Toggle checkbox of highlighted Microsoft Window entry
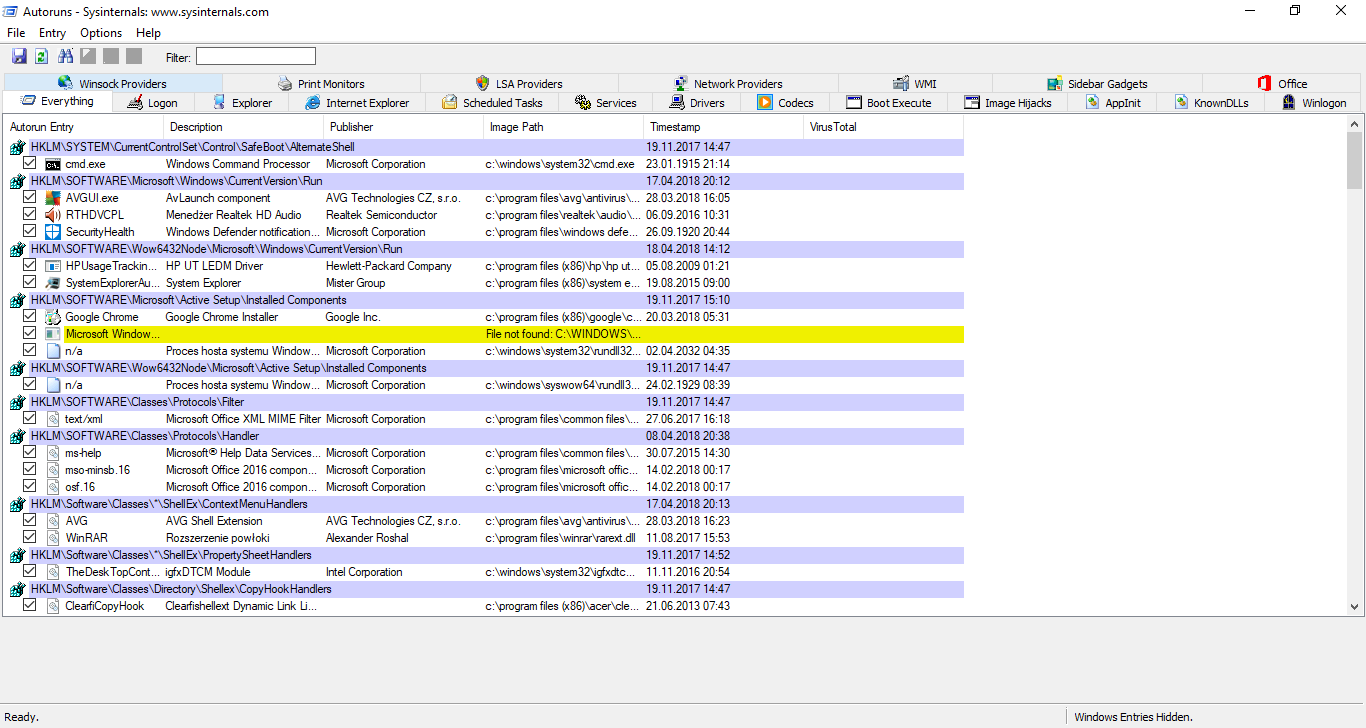Image resolution: width=1366 pixels, height=728 pixels. (30, 333)
